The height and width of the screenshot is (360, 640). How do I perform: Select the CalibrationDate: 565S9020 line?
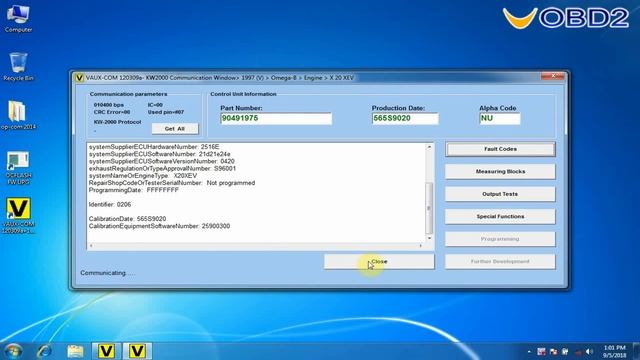127,219
